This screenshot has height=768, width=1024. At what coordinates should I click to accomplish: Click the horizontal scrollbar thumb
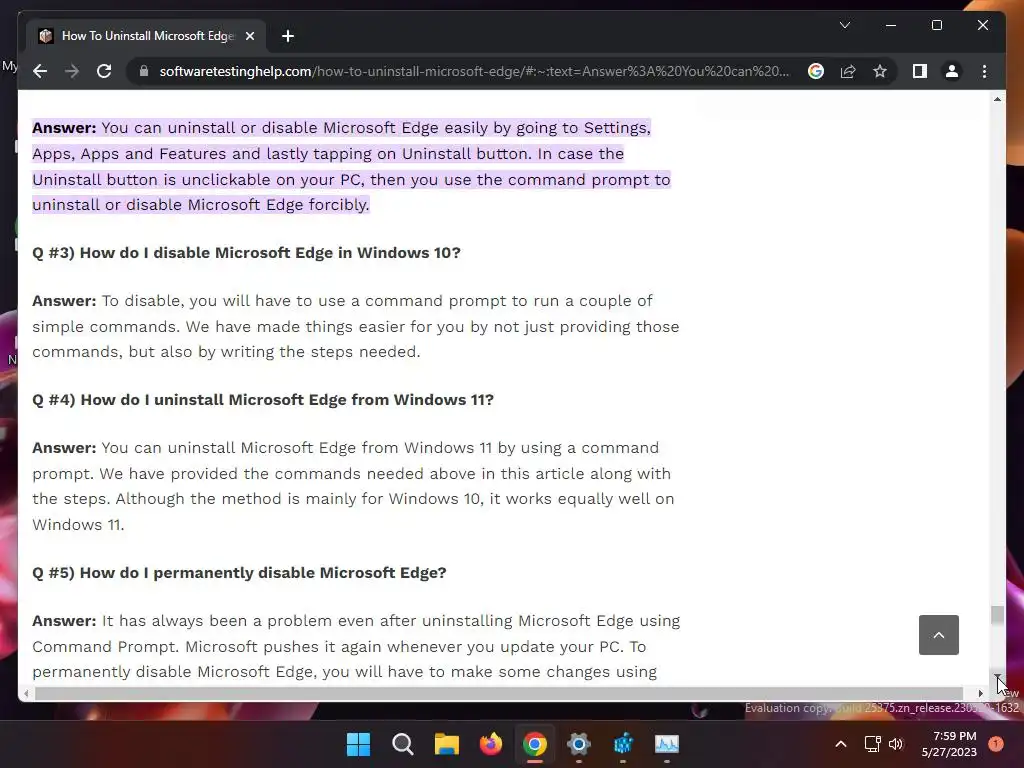pos(499,694)
